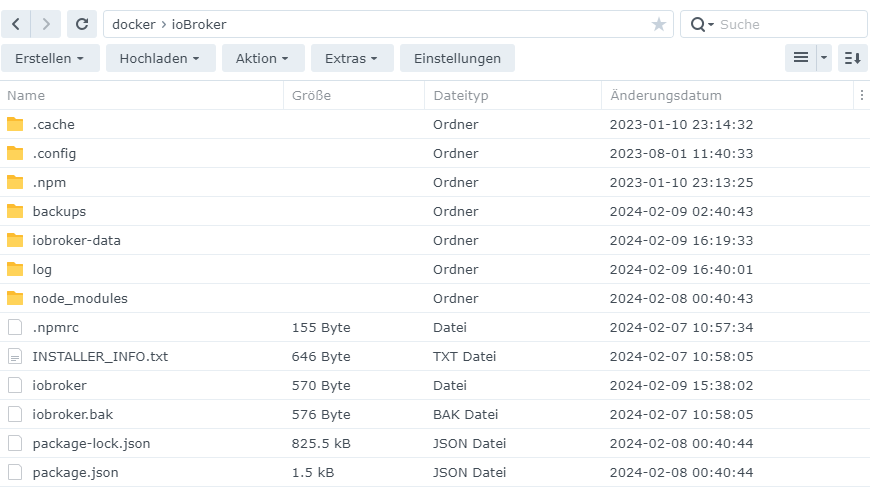The width and height of the screenshot is (872, 497).
Task: Click the node_modules folder name
Action: pyautogui.click(x=80, y=299)
